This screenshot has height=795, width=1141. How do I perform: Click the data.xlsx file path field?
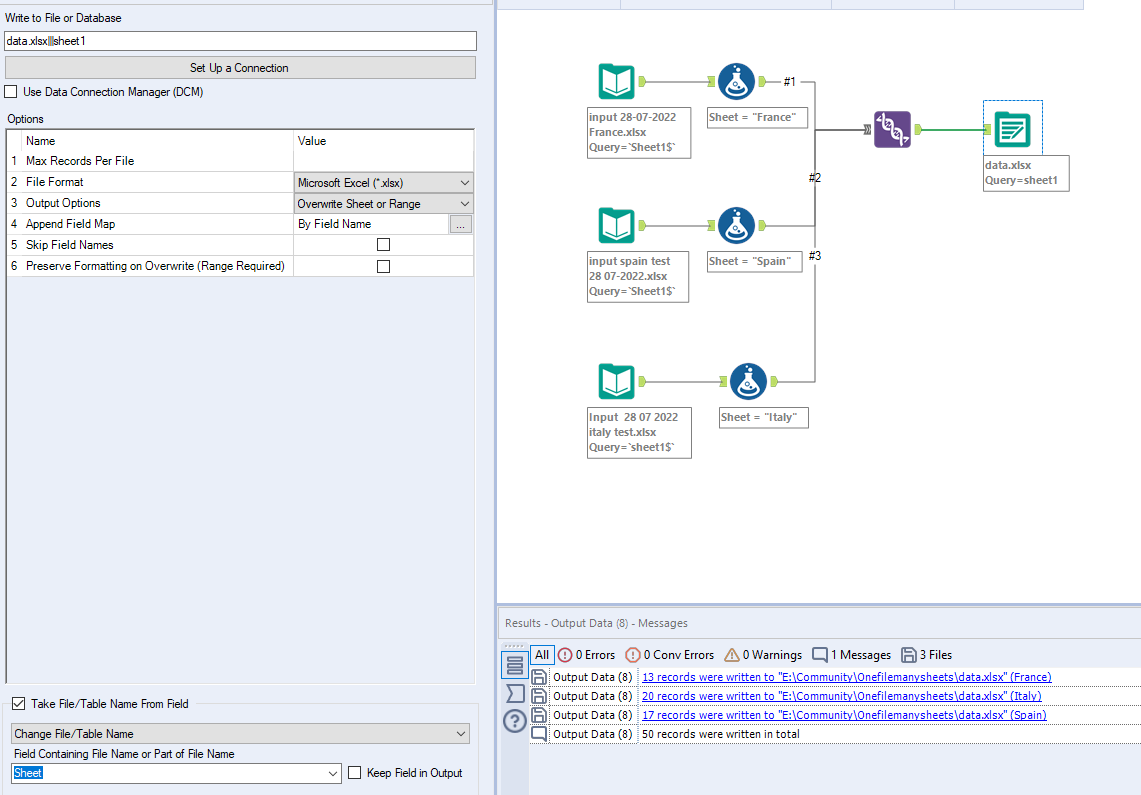click(240, 41)
